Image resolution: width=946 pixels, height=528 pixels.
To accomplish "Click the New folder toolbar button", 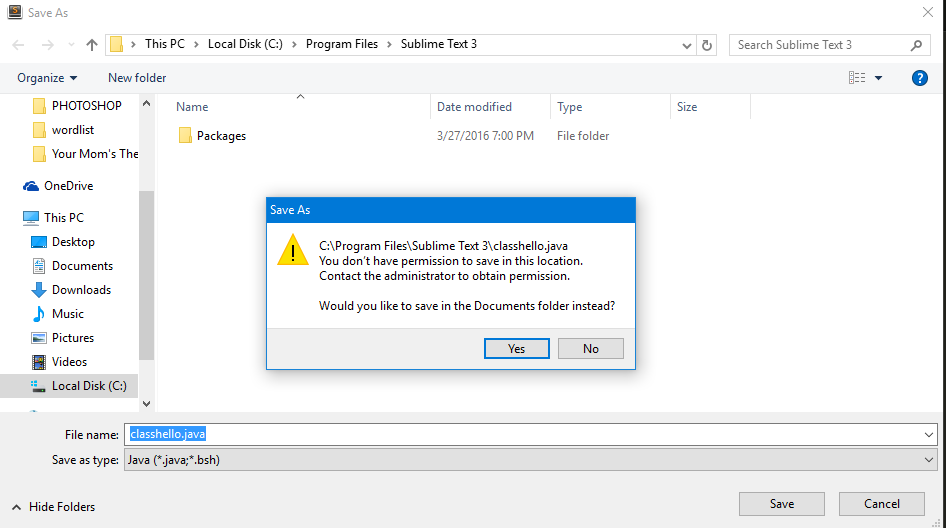I will tap(137, 78).
